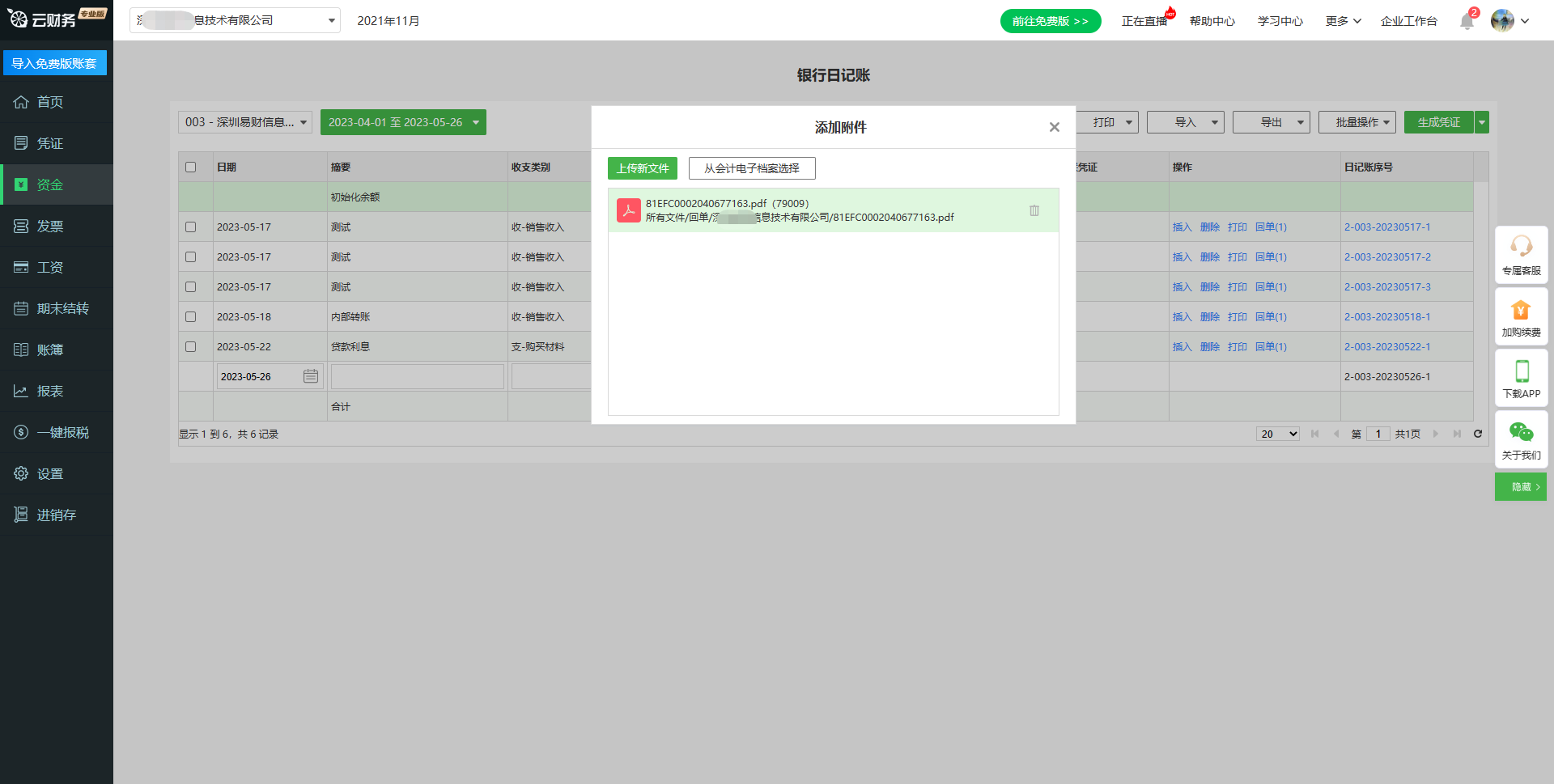
Task: Open 企业工作台 in the top bar
Action: [x=1409, y=21]
